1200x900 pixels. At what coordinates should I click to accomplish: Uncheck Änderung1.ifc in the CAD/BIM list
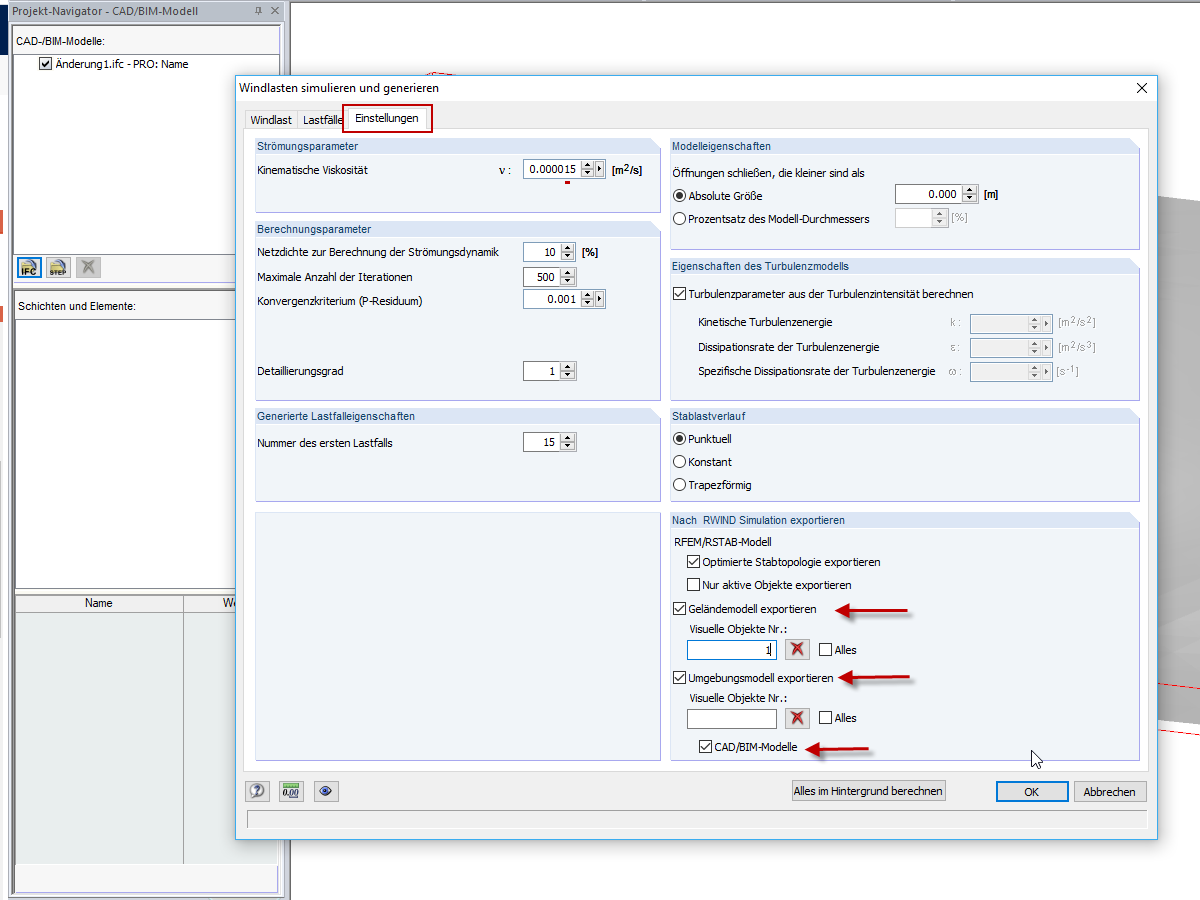[46, 63]
